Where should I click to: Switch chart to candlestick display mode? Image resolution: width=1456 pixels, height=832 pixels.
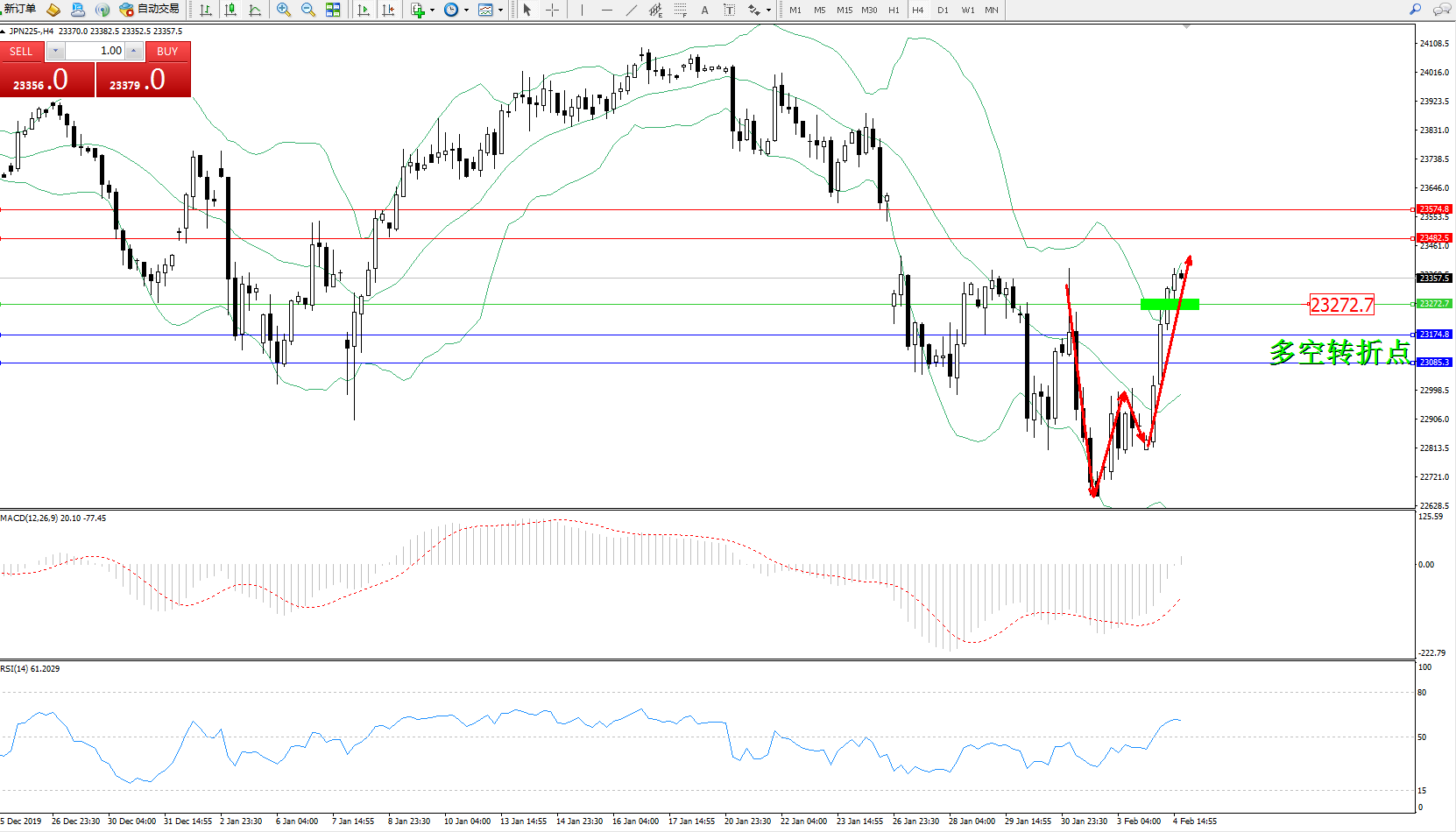(230, 10)
